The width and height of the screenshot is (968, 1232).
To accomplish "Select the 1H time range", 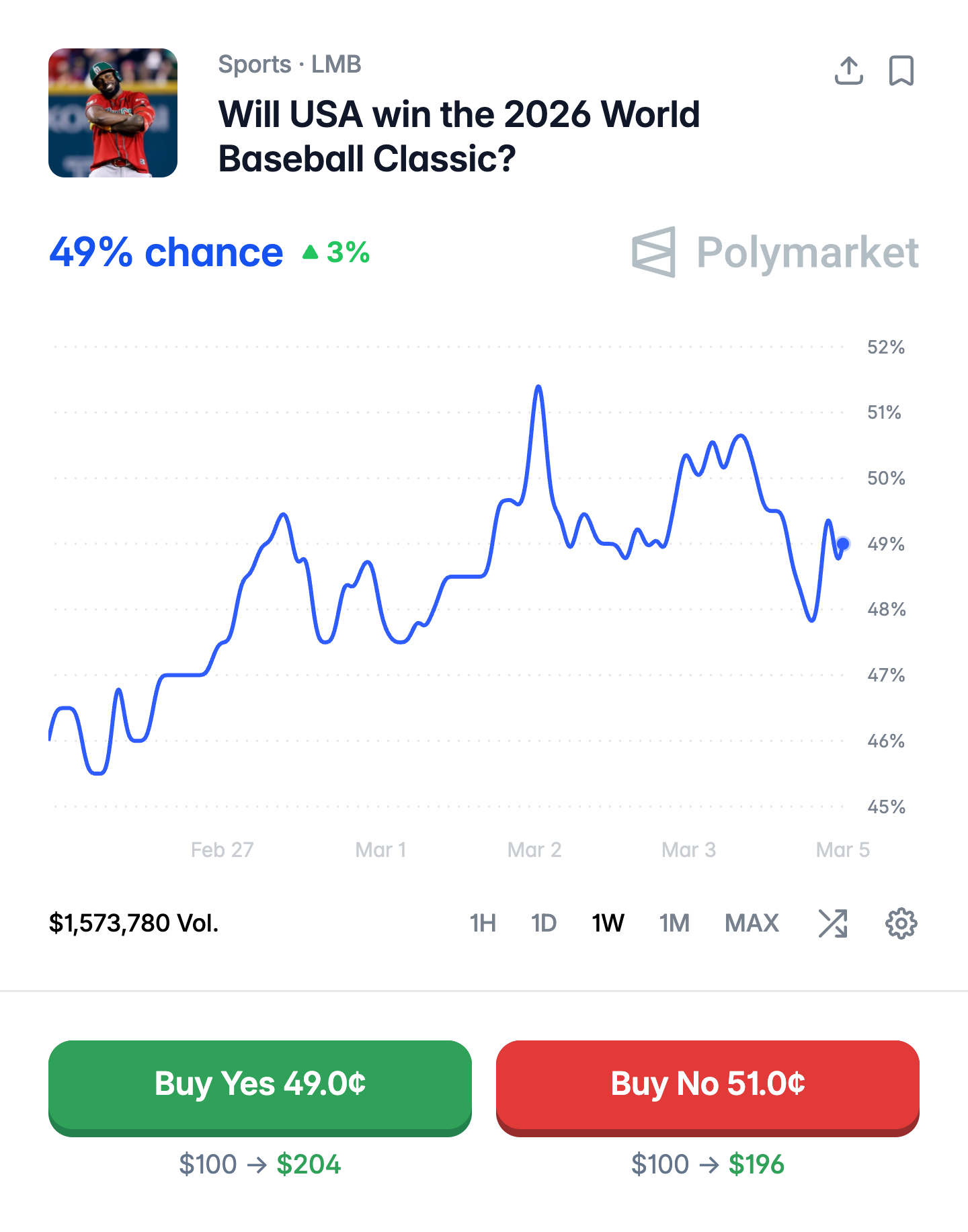I will [x=483, y=923].
